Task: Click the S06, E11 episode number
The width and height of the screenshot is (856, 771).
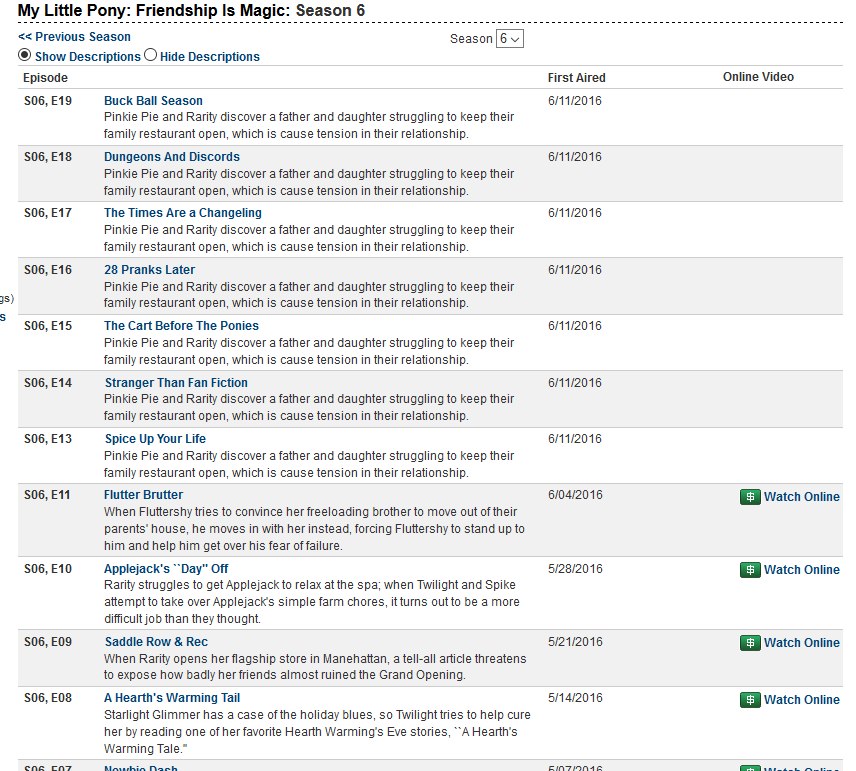Action: point(47,495)
